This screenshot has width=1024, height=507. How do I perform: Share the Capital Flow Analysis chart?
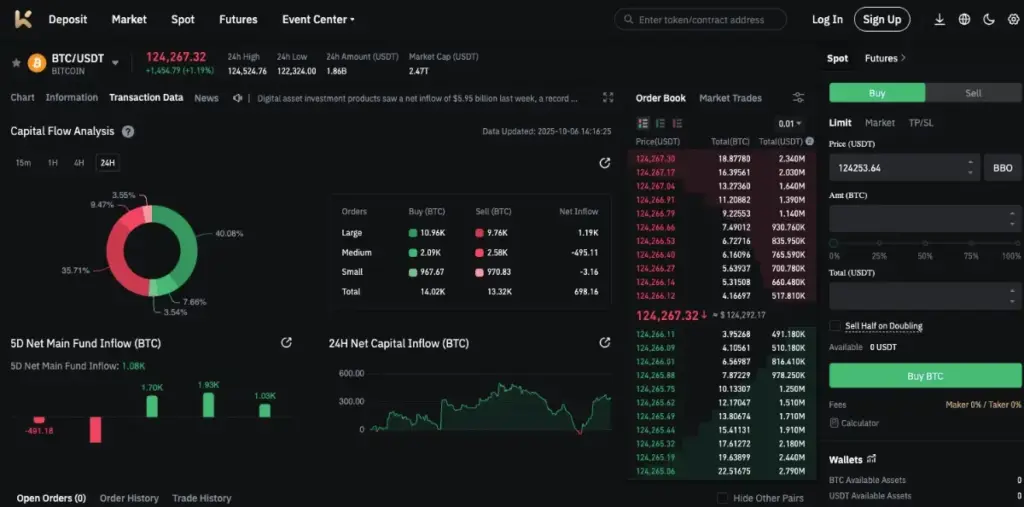[x=605, y=163]
